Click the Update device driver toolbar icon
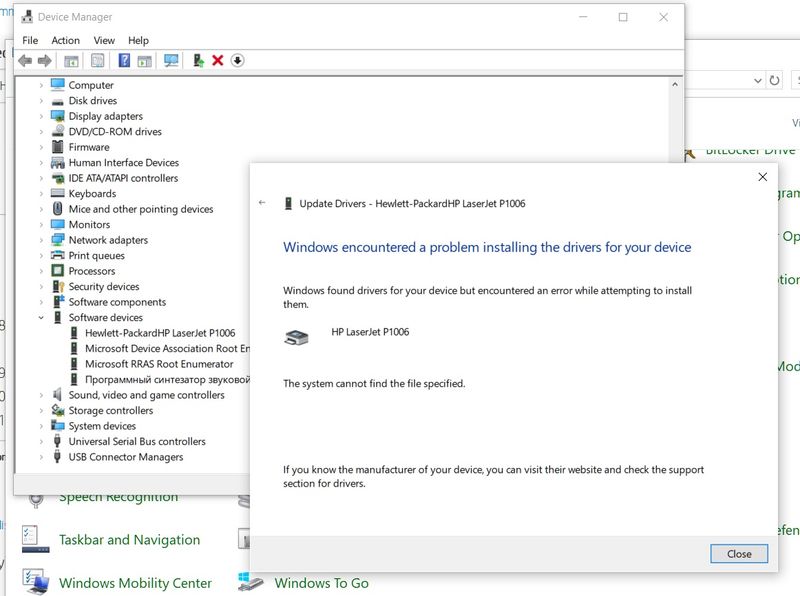 198,60
